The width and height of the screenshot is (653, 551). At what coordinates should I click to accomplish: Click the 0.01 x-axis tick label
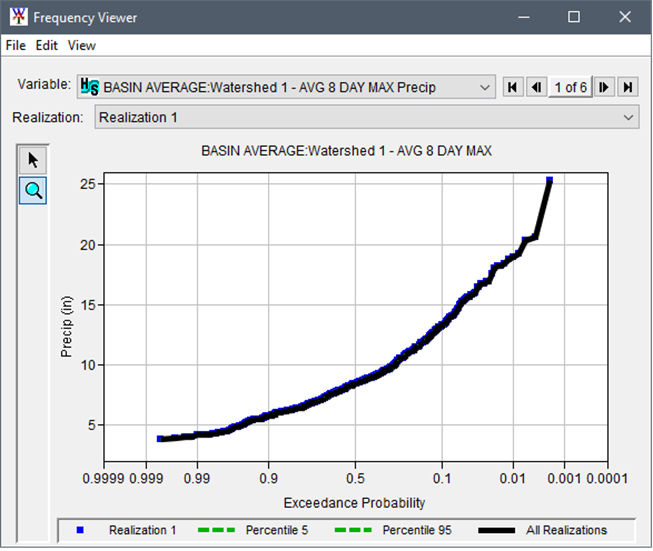(x=513, y=479)
